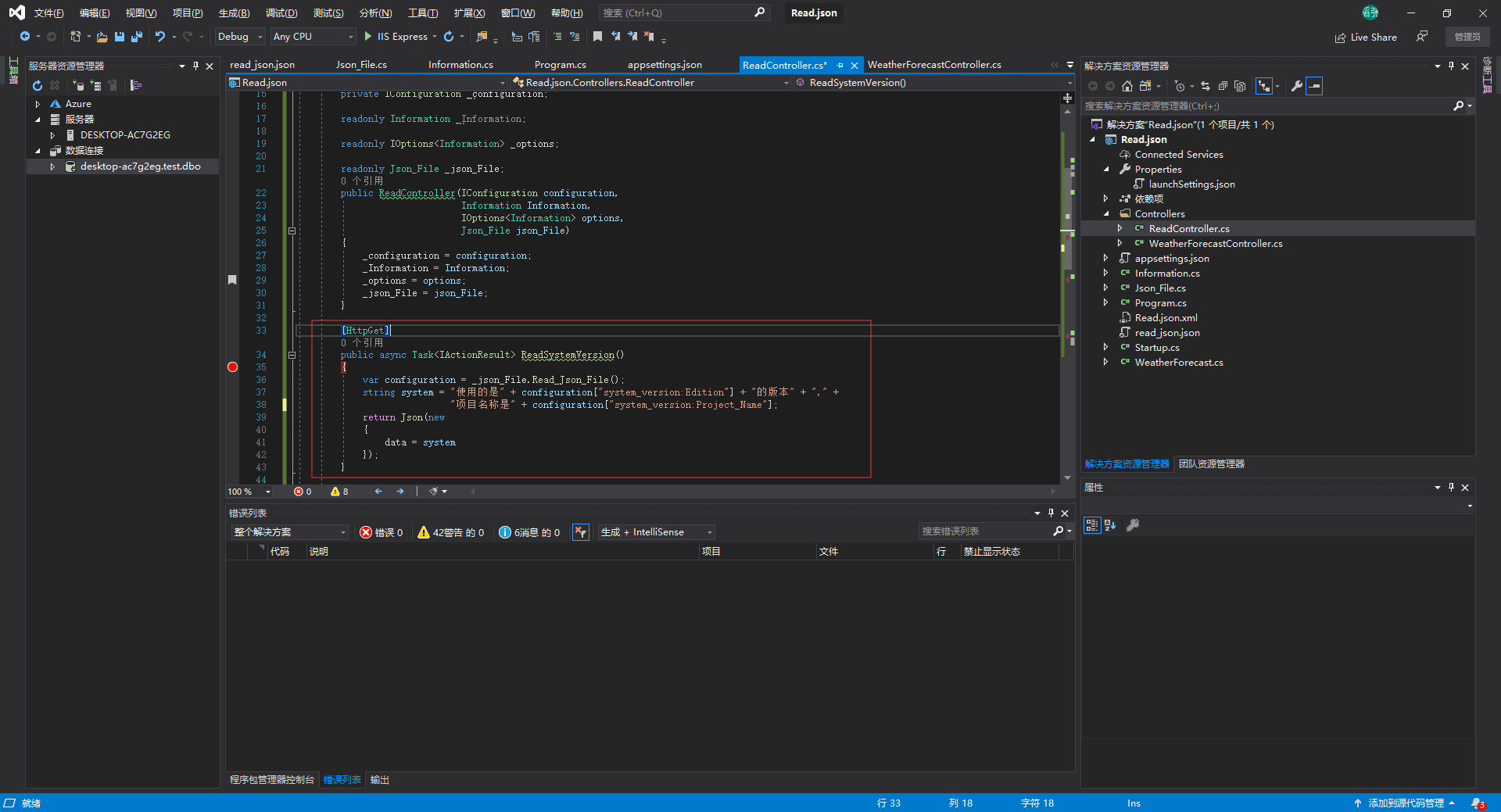The image size is (1501, 812).
Task: Open the 调试(D) menu
Action: (281, 13)
